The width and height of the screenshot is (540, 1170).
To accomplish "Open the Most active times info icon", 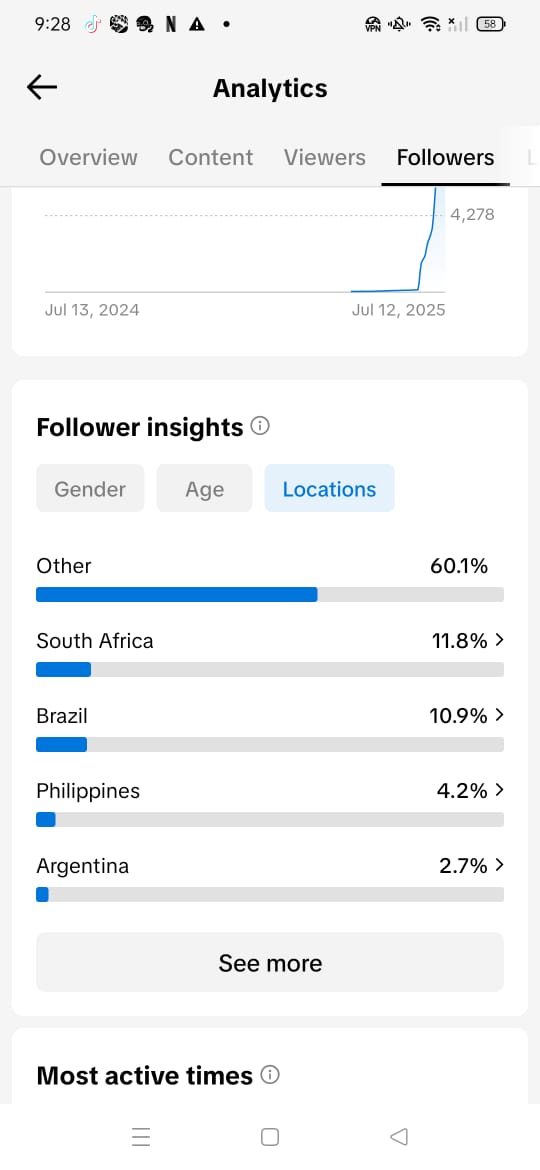I will click(x=270, y=1074).
